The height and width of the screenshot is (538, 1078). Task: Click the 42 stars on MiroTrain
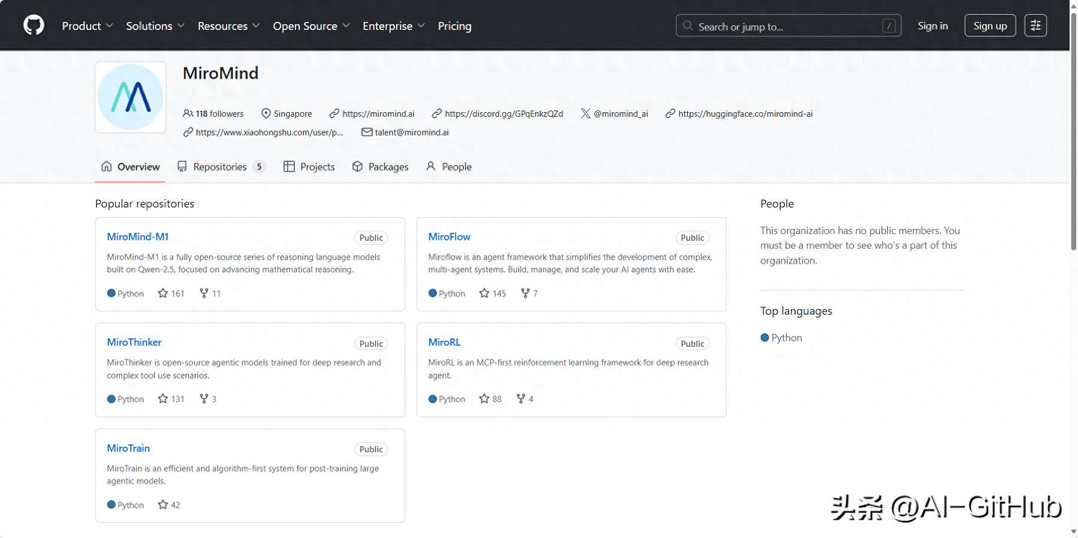tap(169, 505)
